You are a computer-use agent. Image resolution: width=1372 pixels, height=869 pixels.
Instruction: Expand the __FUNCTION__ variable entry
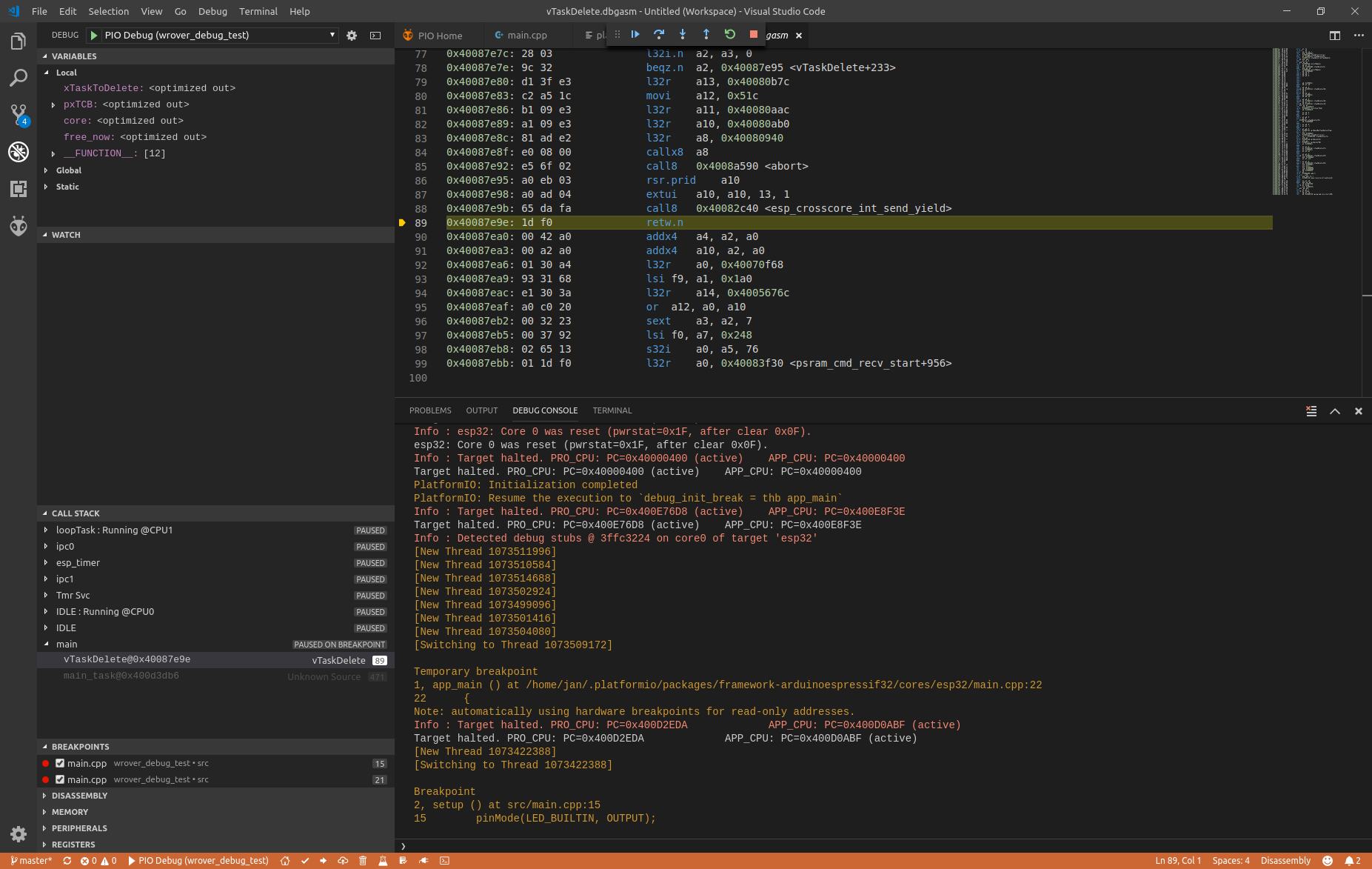coord(53,153)
